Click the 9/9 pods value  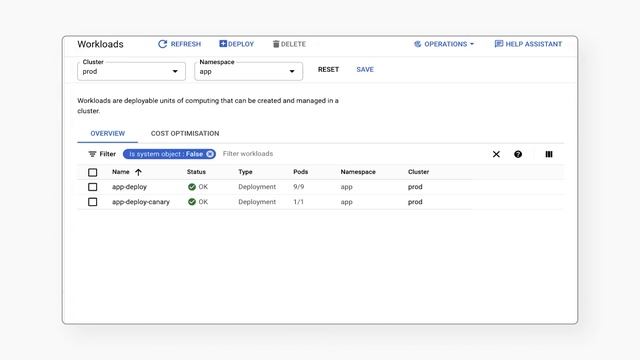point(298,187)
